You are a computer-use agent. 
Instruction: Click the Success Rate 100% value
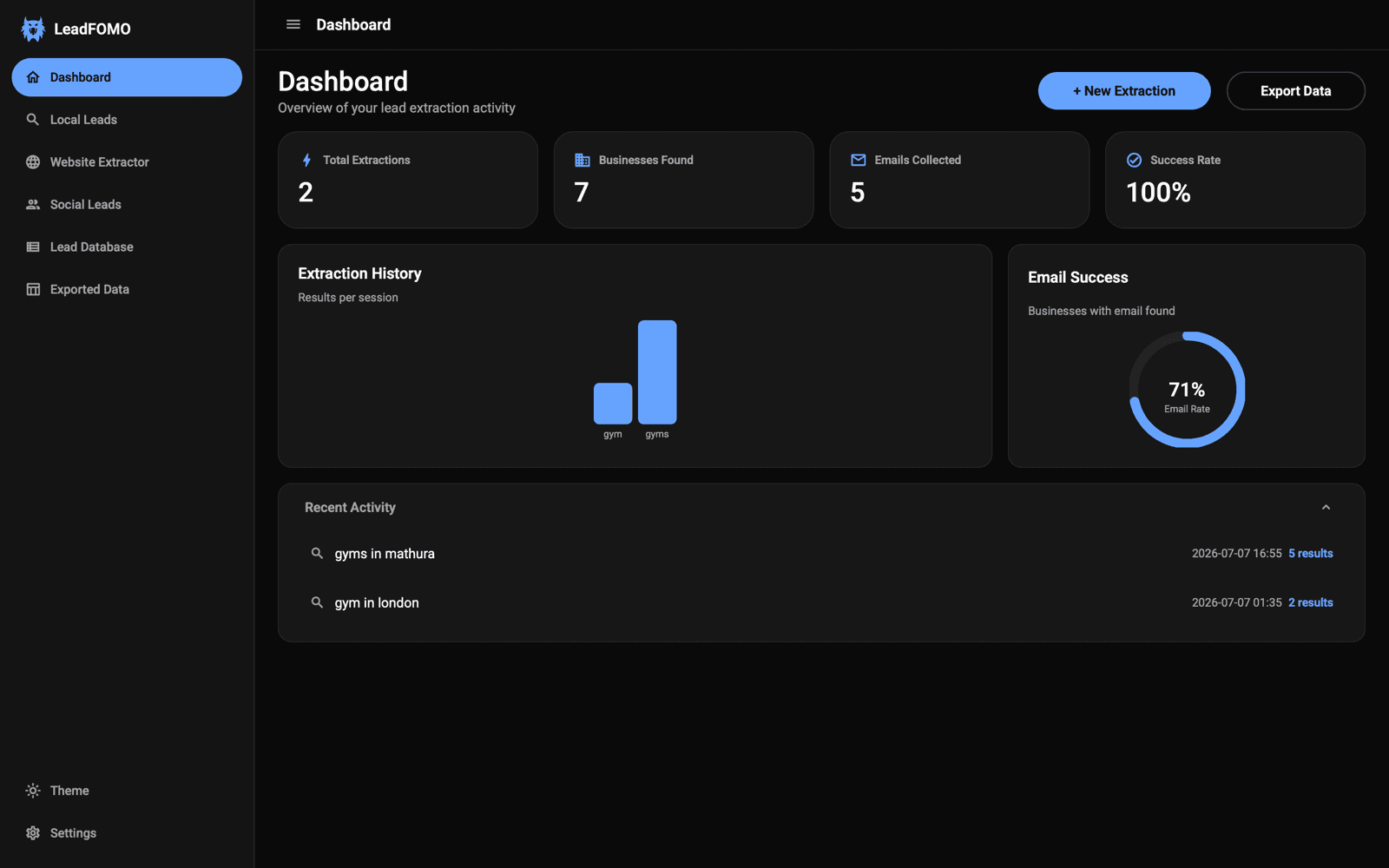pos(1158,193)
